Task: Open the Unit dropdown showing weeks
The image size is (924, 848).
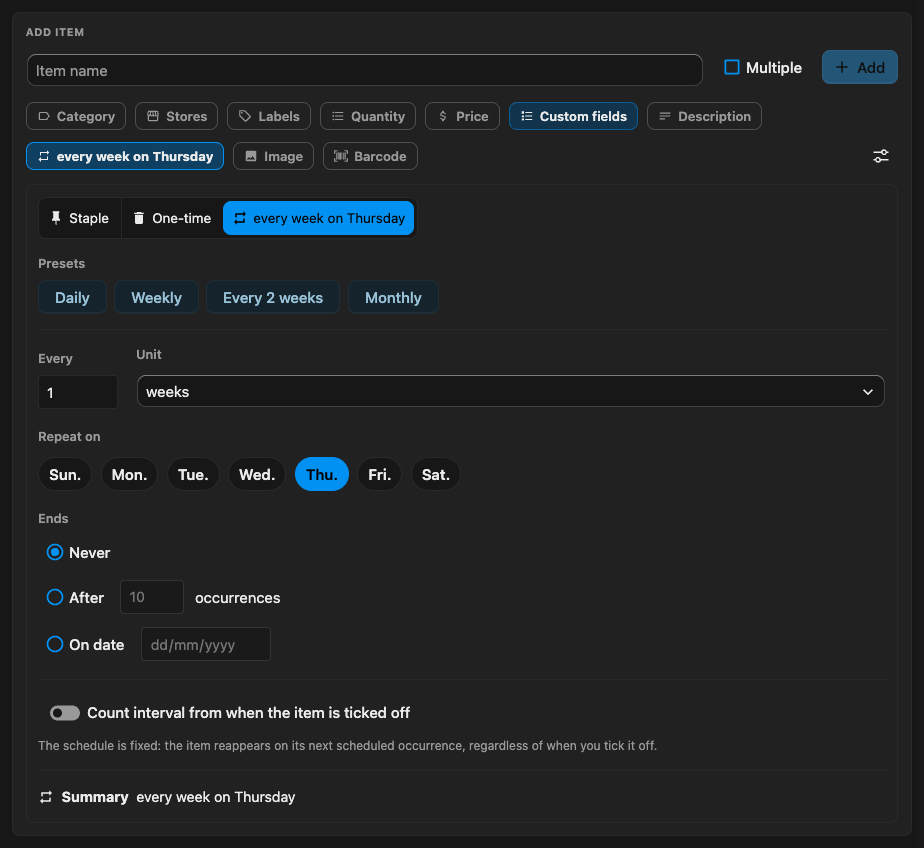Action: point(511,391)
